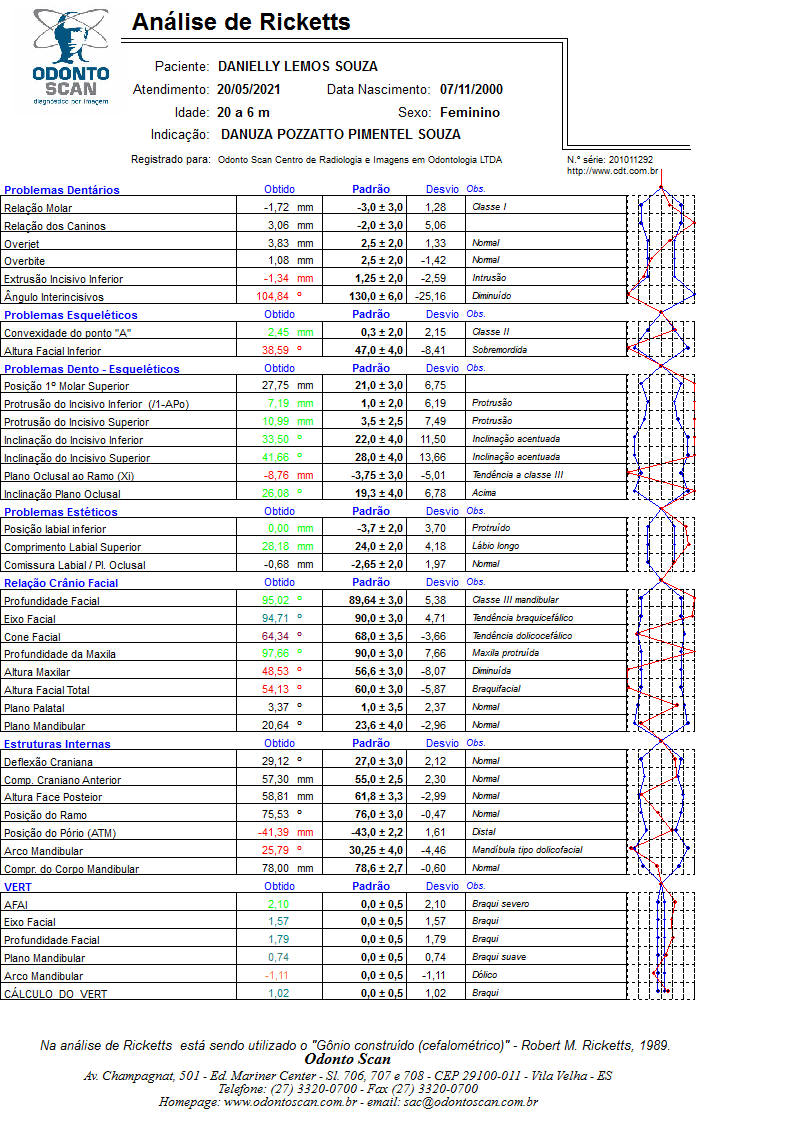The height and width of the screenshot is (1123, 794).
Task: Click Relação dos Caninos value 3,06
Action: click(279, 225)
